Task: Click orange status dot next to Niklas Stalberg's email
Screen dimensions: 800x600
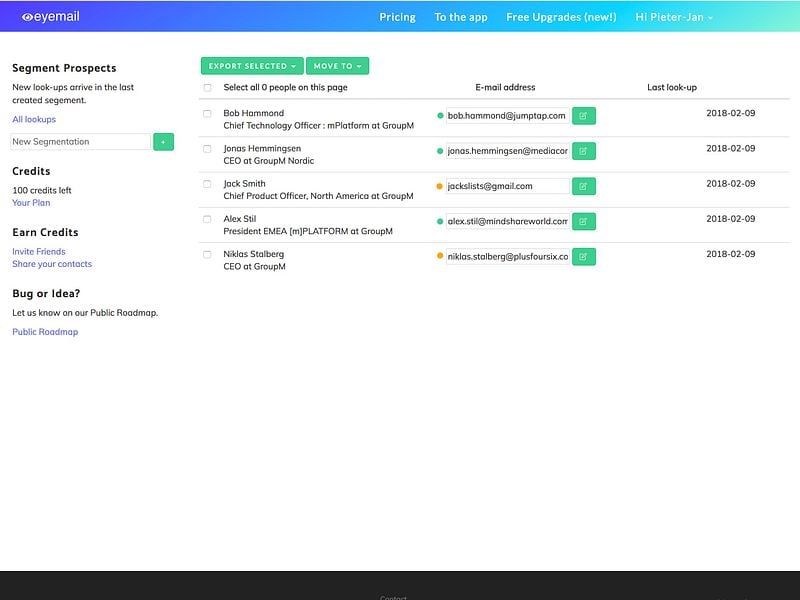Action: 440,256
